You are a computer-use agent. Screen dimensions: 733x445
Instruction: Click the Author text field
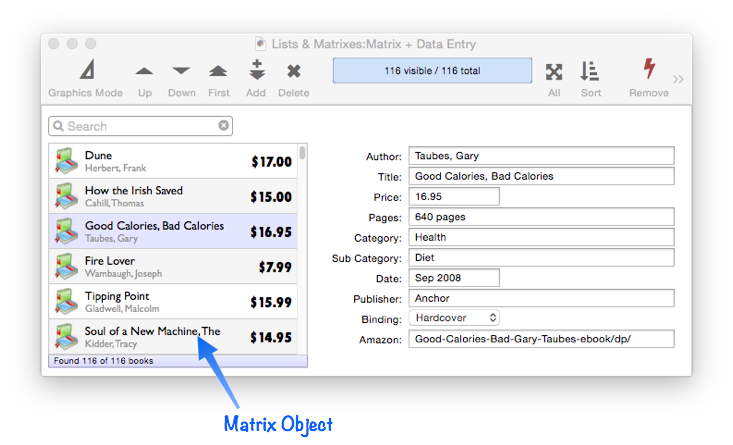(541, 156)
